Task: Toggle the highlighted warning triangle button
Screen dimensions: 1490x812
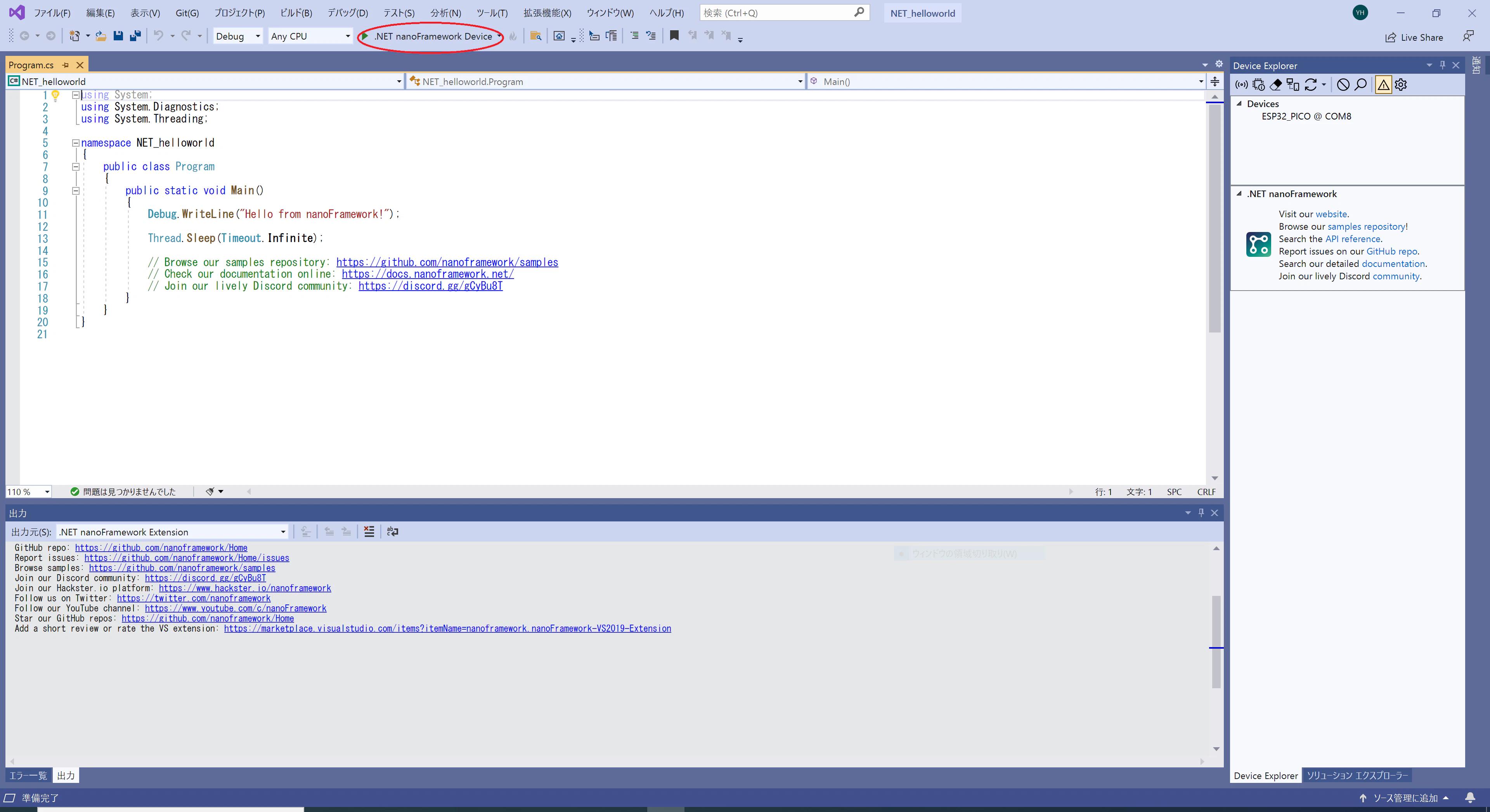Action: coord(1383,85)
